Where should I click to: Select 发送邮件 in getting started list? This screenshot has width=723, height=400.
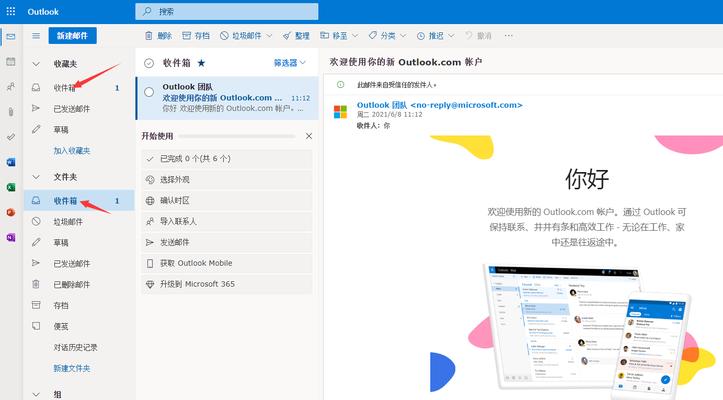click(227, 242)
